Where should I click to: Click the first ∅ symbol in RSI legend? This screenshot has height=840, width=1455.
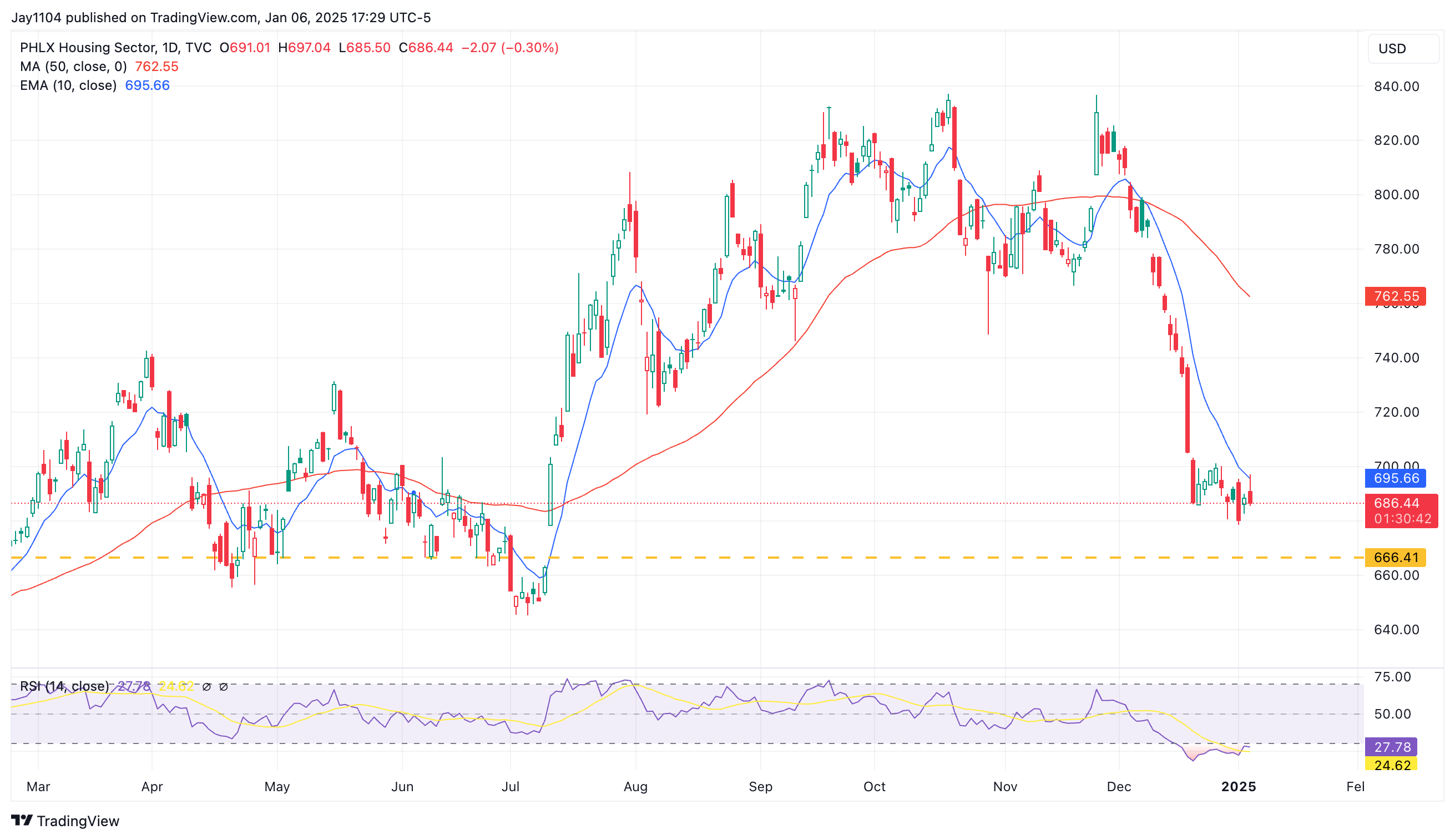click(x=206, y=686)
